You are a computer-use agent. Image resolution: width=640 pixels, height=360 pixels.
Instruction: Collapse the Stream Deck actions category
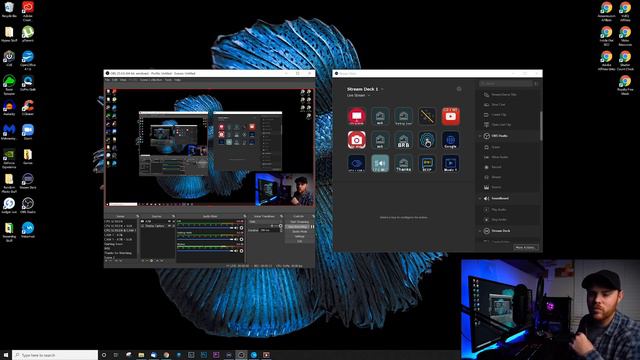coord(480,231)
